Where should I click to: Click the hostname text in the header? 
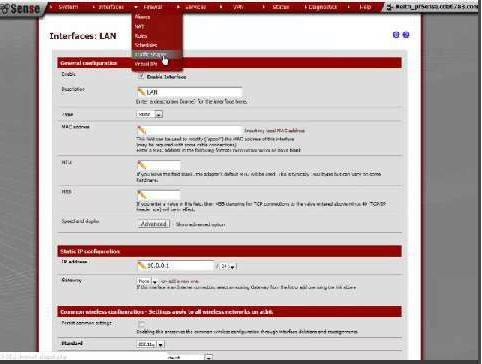(437, 7)
